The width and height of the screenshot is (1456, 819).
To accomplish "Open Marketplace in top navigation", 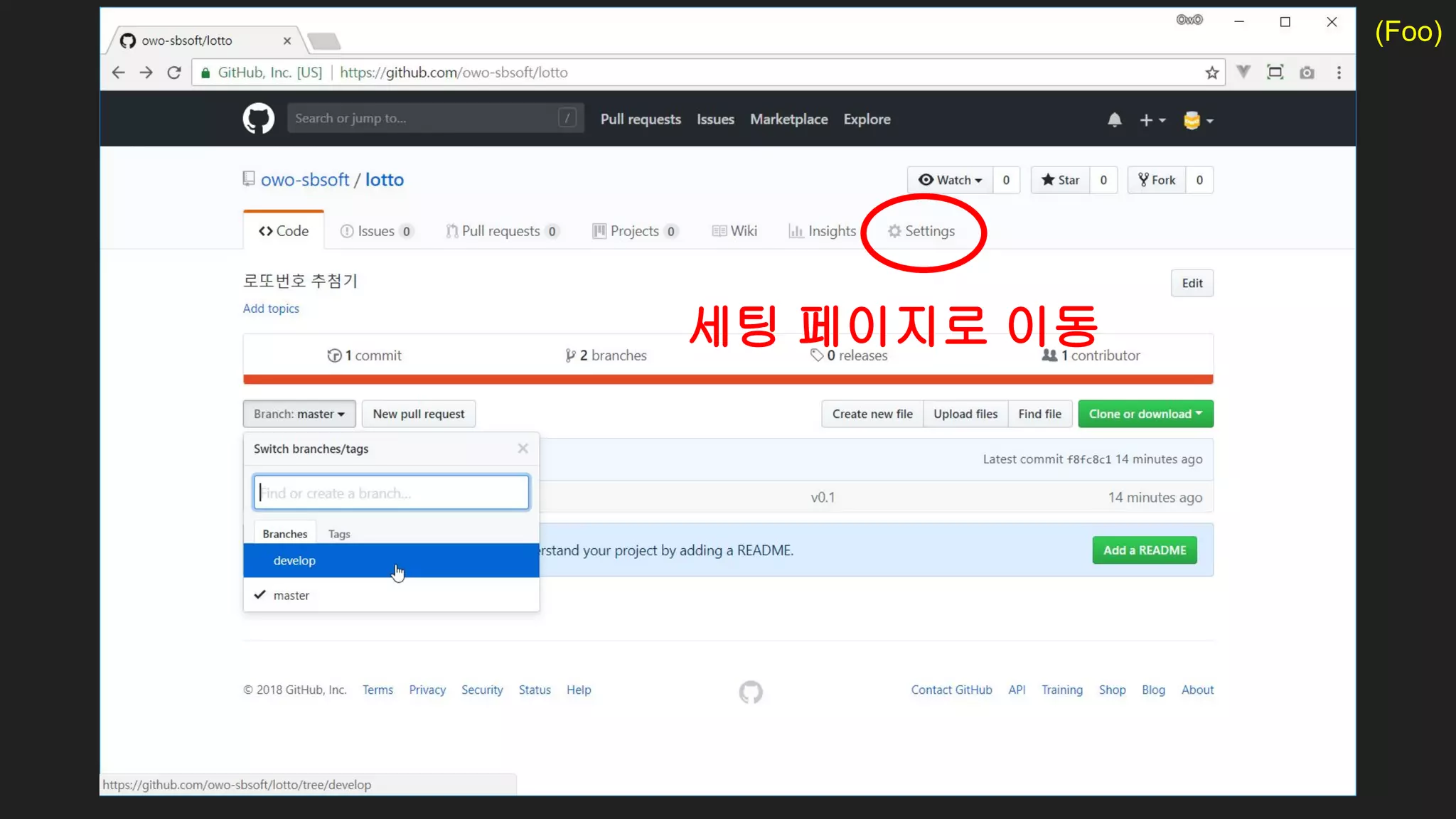I will tap(788, 119).
